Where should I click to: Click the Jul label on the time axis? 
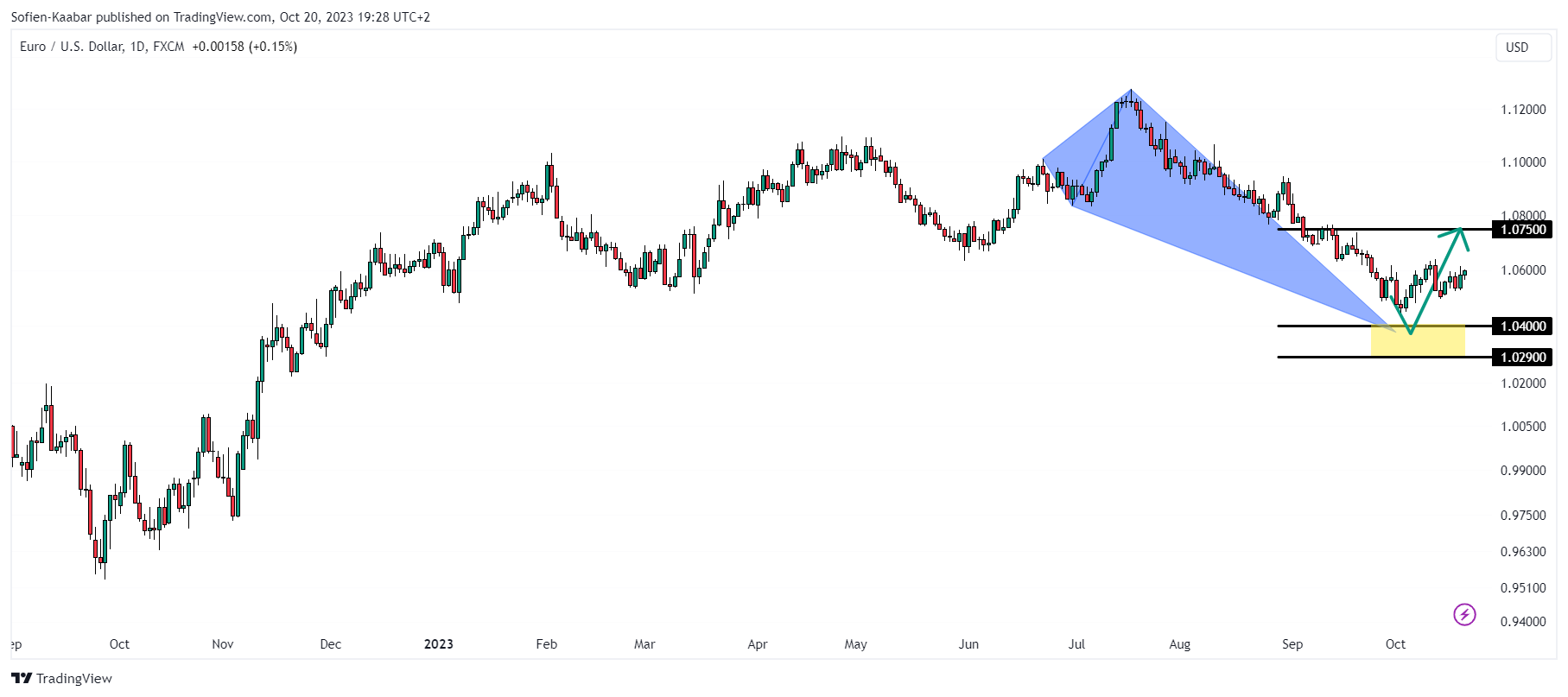click(x=1076, y=644)
